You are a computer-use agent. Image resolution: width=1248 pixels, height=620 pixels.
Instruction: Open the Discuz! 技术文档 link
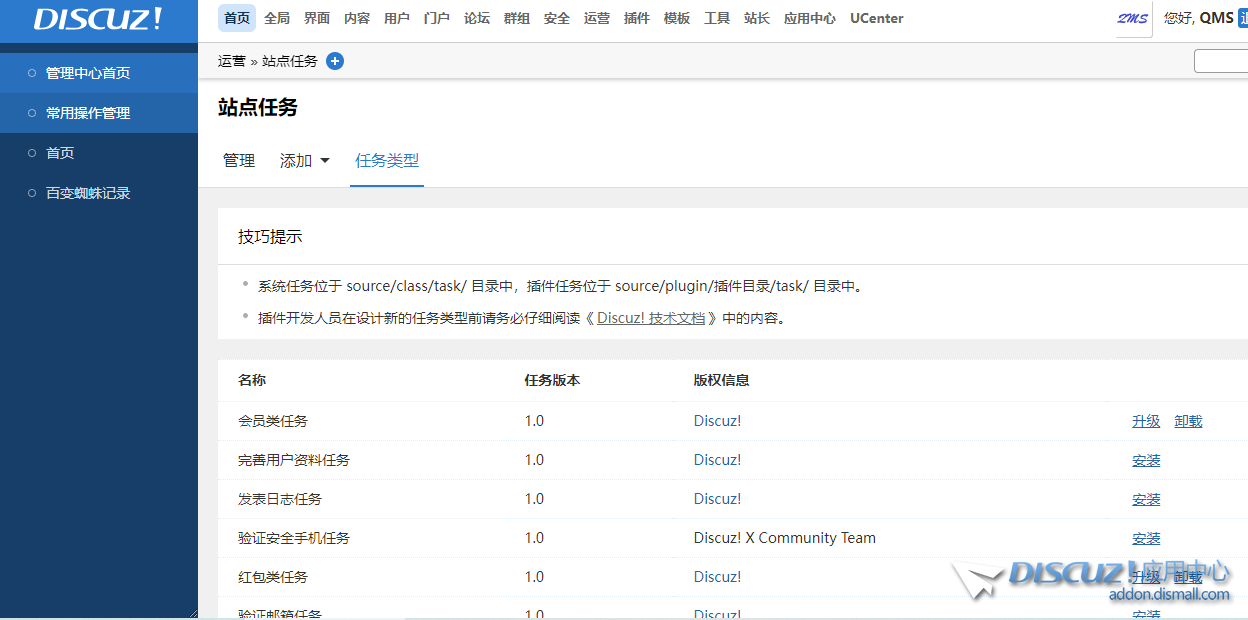[651, 318]
